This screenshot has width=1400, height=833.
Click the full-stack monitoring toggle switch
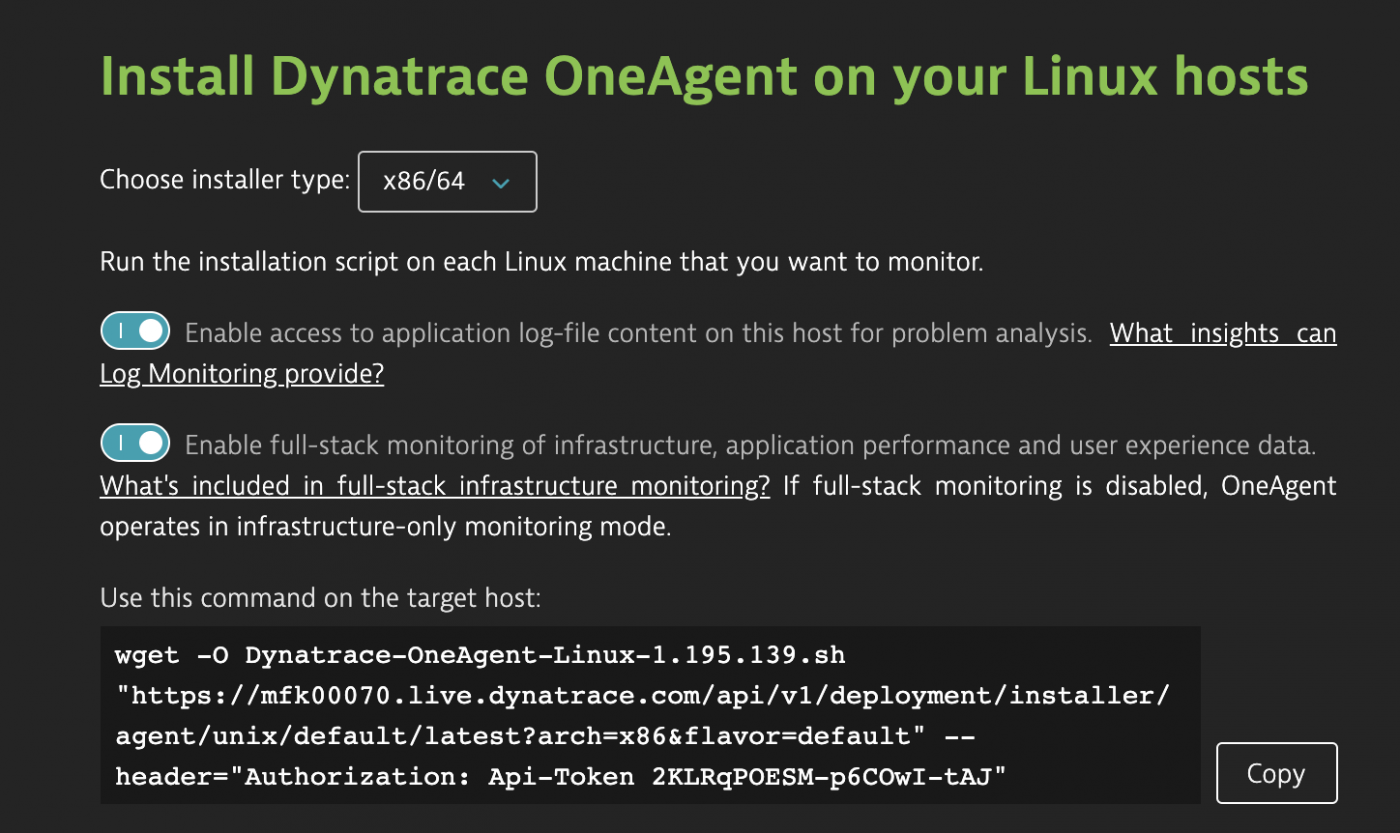135,442
